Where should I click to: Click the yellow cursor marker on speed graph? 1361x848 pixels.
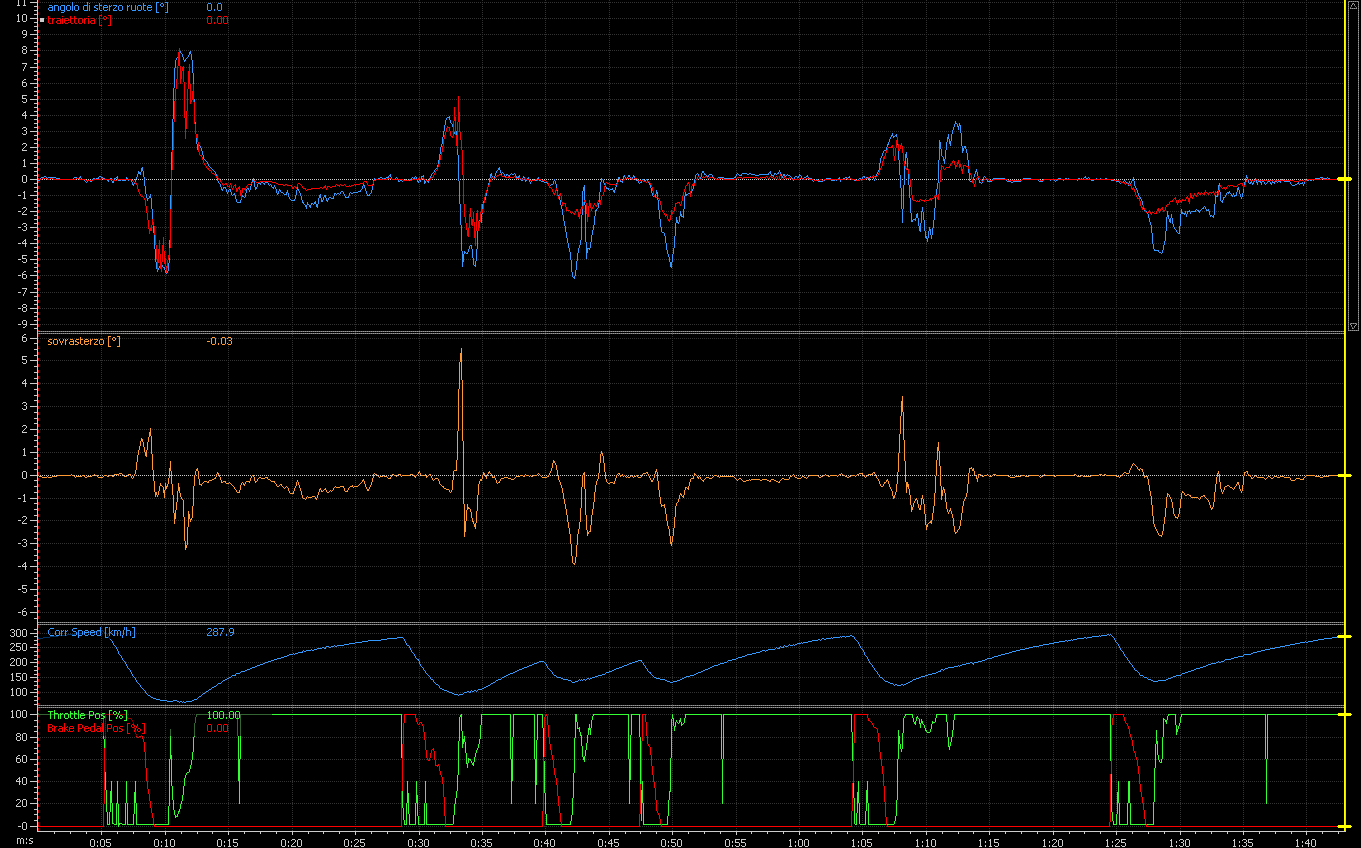(1343, 637)
